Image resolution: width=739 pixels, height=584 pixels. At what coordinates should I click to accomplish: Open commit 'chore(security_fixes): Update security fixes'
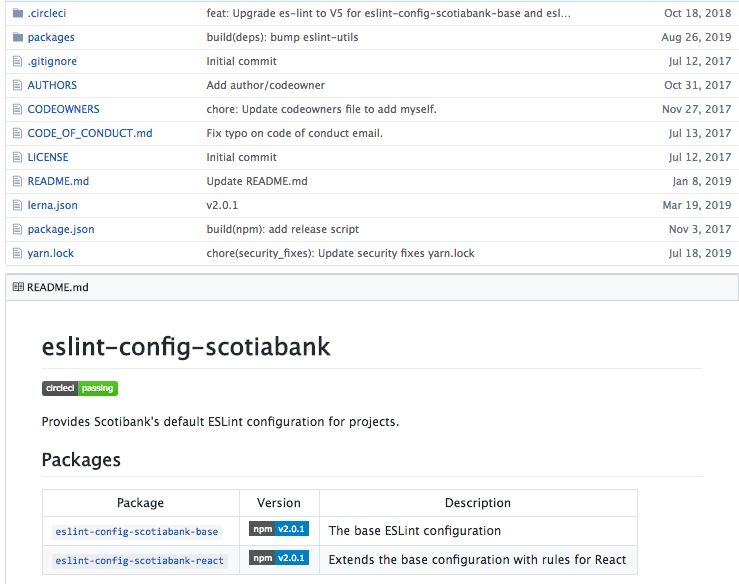340,254
